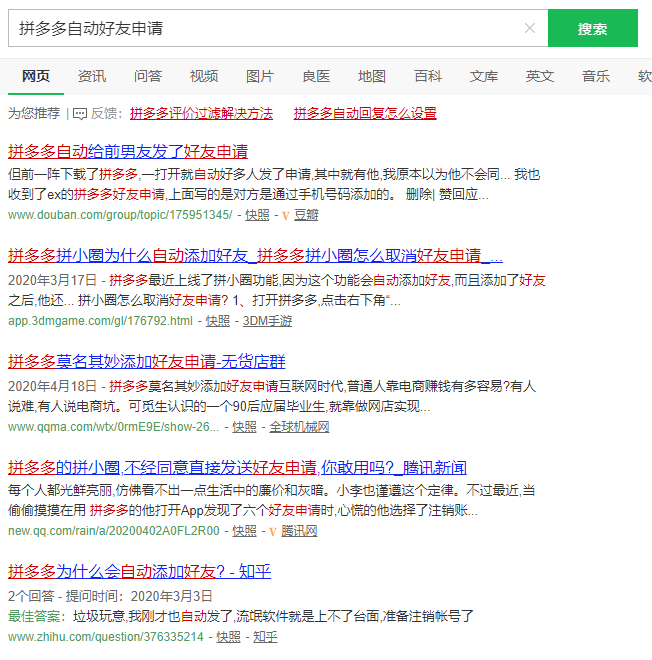Open result 拼多多莫名其妙添加好友申请-无货店群

point(146,362)
